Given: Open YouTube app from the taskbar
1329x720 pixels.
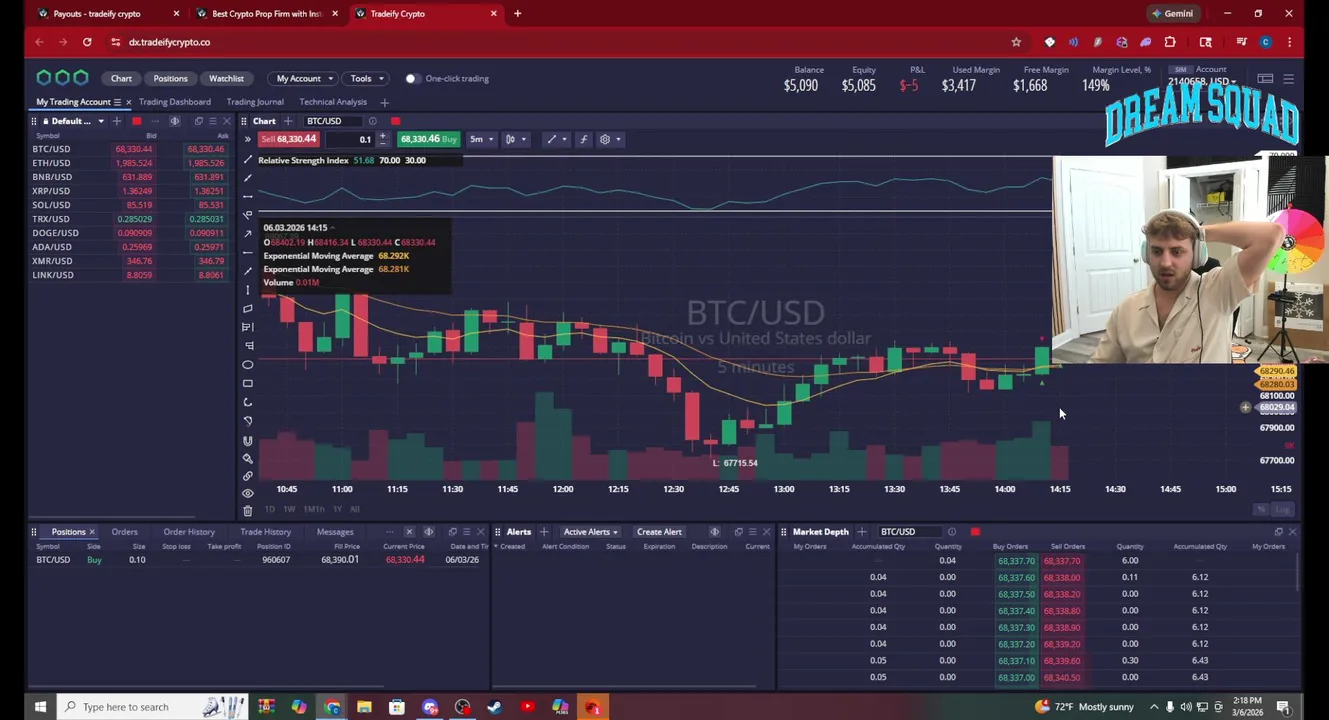Looking at the screenshot, I should (527, 707).
